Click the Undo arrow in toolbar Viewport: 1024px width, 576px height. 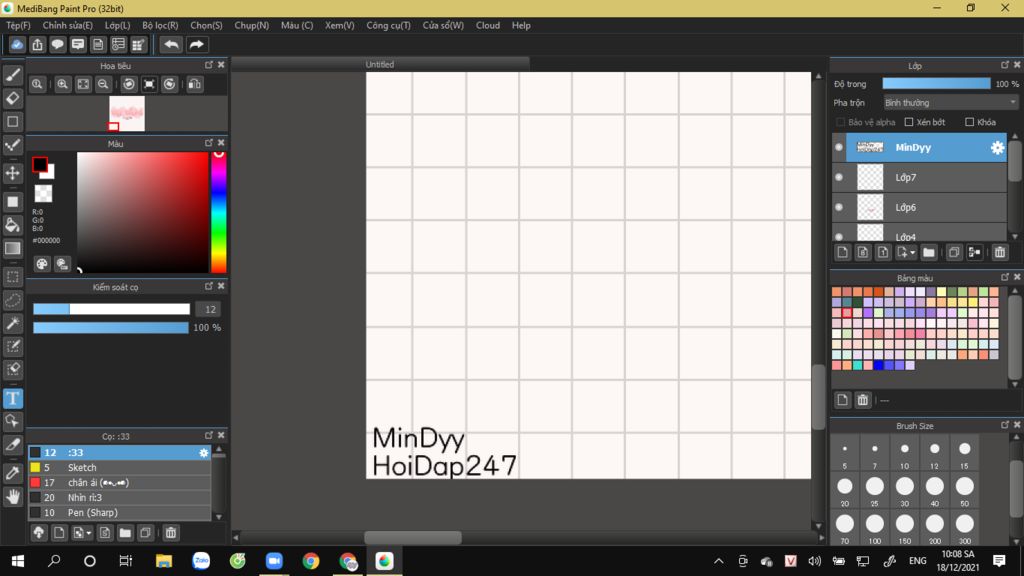click(x=172, y=44)
